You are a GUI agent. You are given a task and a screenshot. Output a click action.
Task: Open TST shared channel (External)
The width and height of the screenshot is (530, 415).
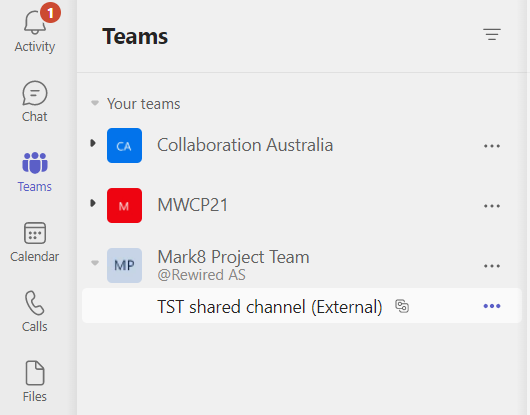tap(302, 306)
